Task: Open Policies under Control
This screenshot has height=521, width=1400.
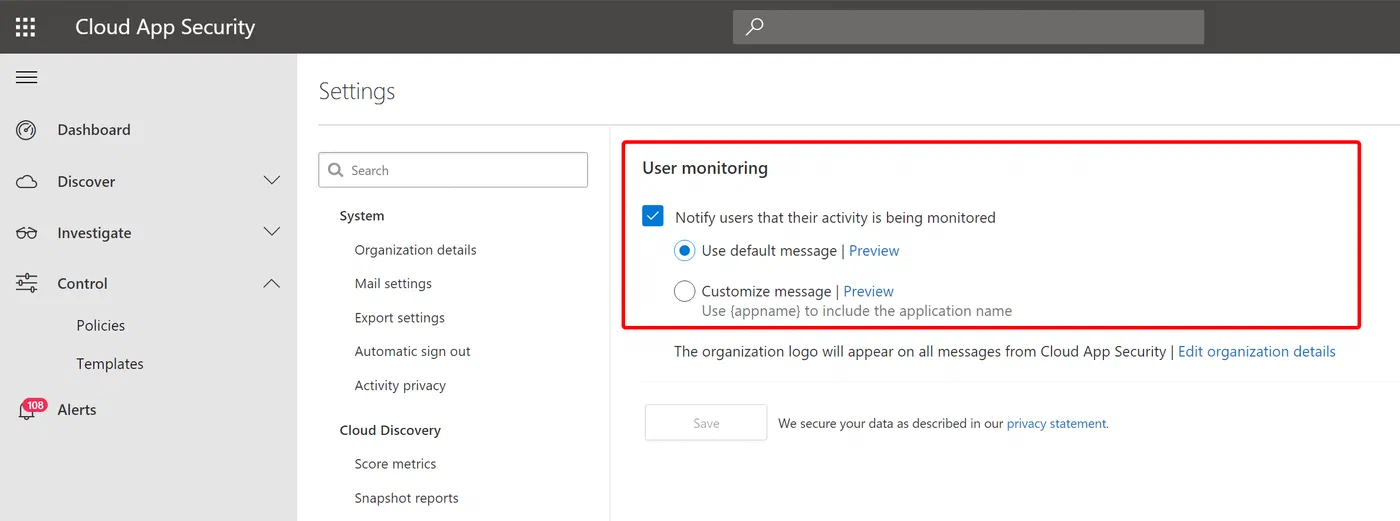Action: [x=101, y=326]
